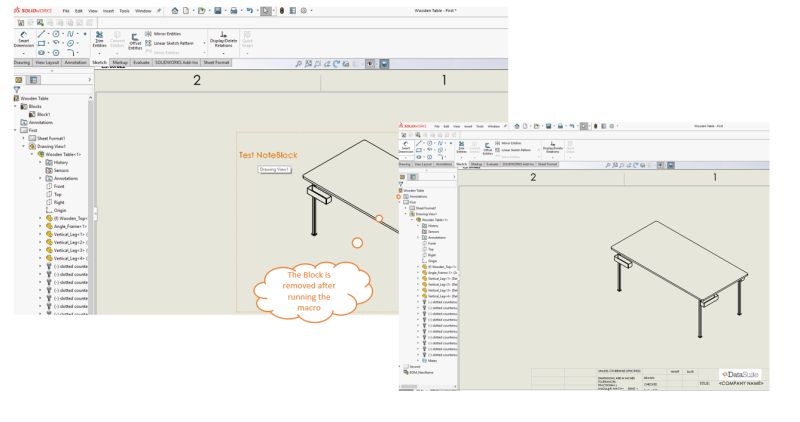Click filter funnel icon in left window tree
The image size is (800, 422).
17,89
